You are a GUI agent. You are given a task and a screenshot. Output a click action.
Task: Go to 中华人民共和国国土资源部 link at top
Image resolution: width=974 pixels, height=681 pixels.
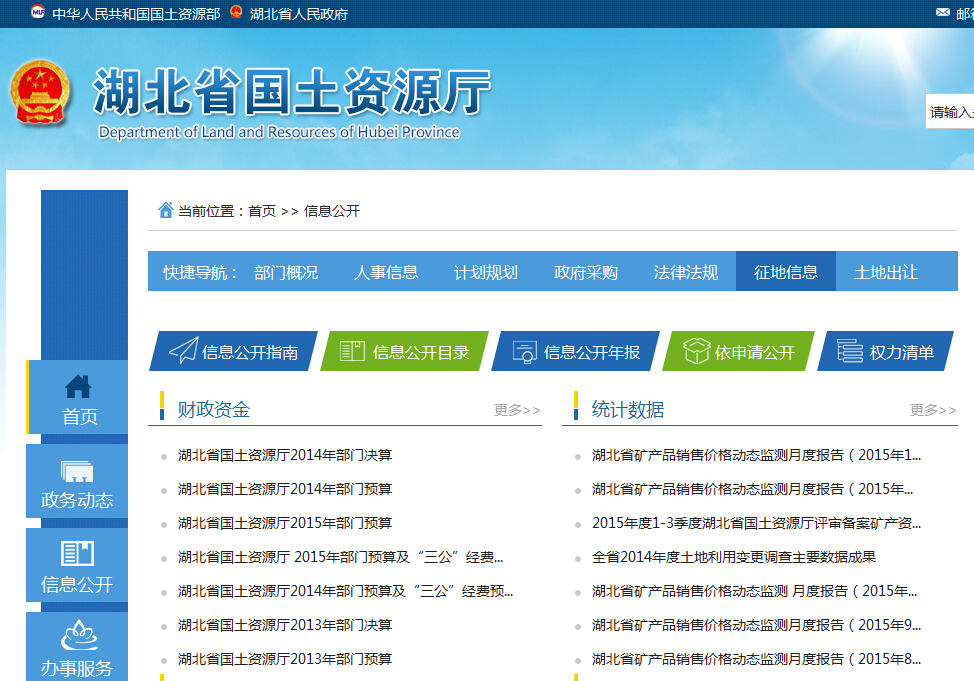136,14
